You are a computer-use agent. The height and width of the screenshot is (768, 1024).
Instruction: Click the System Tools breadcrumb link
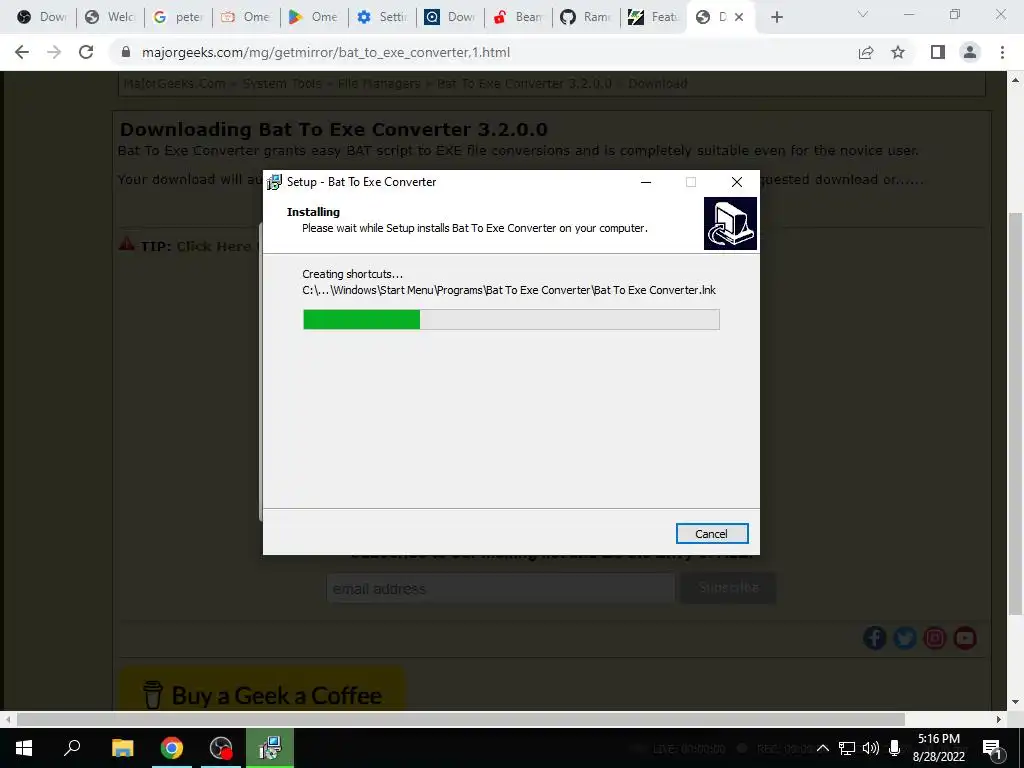tap(282, 84)
